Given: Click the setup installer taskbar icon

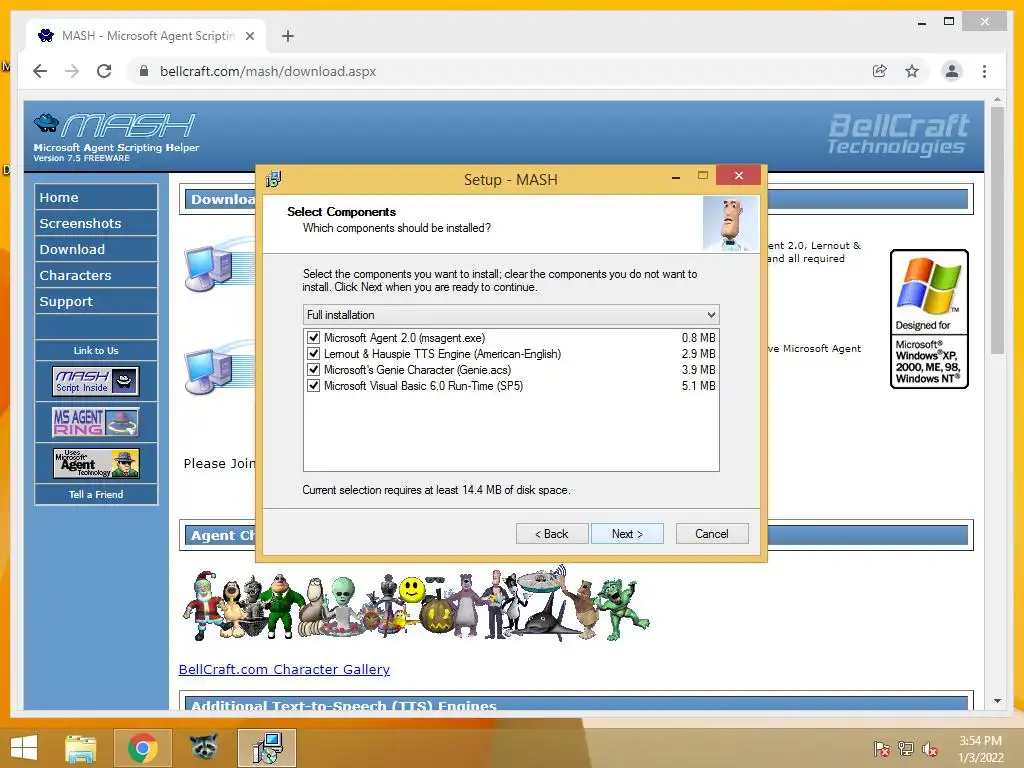Looking at the screenshot, I should point(267,748).
